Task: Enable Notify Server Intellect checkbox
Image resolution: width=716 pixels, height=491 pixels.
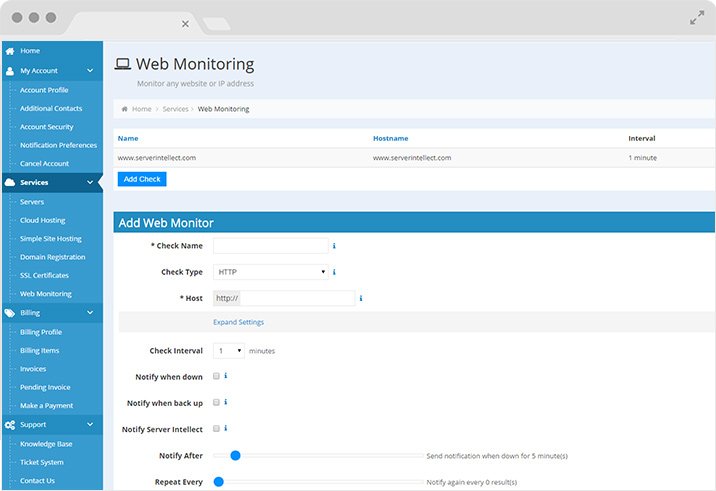Action: point(216,428)
